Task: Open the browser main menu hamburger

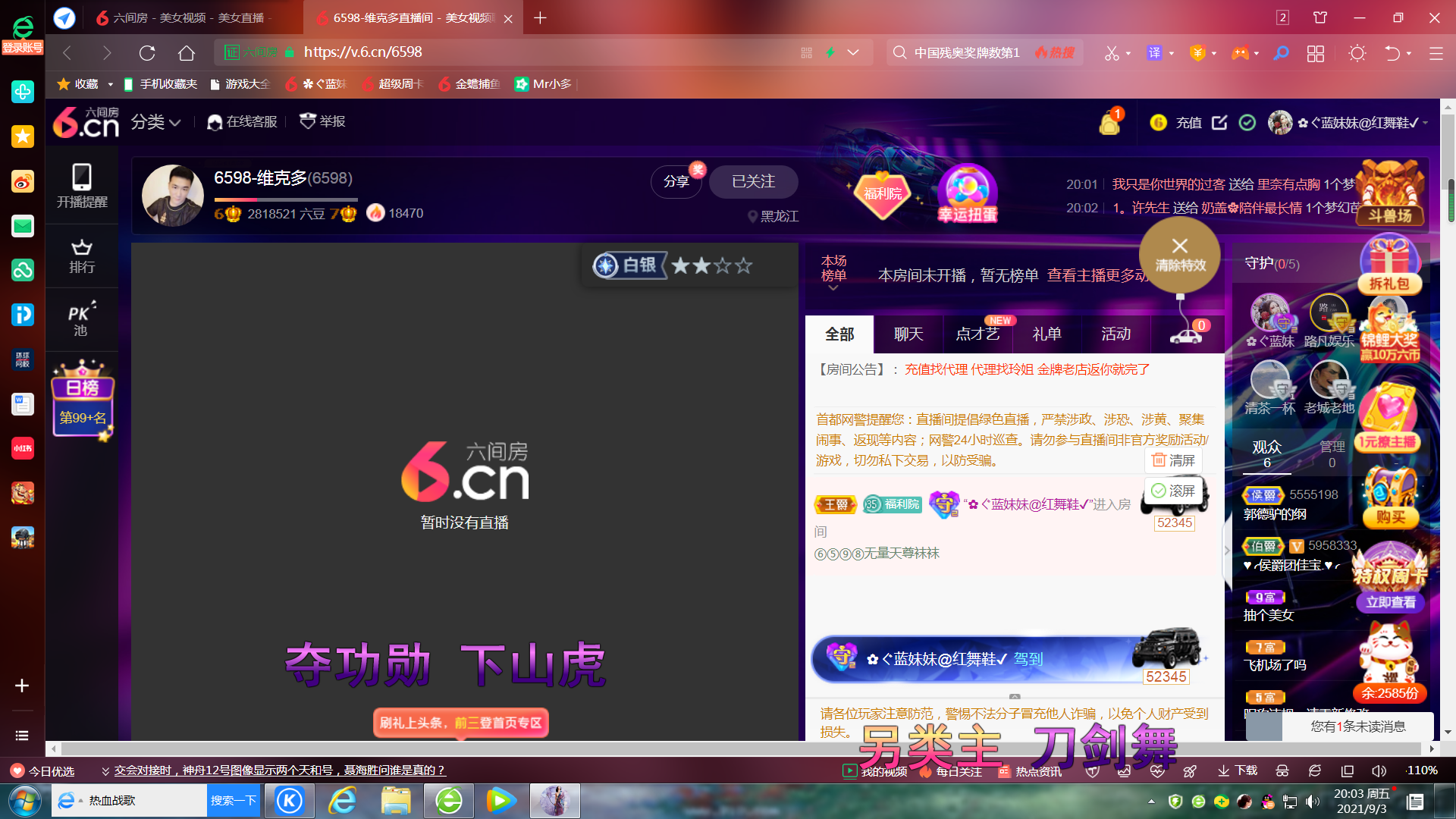Action: (1436, 53)
